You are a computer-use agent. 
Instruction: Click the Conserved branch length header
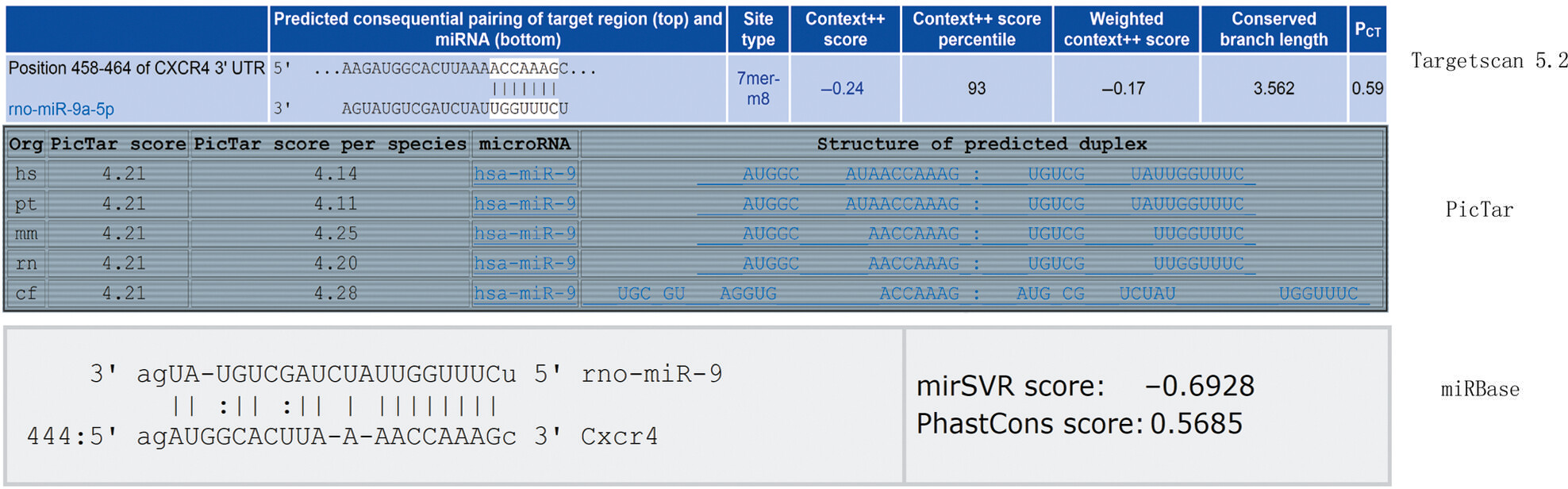click(x=1274, y=29)
